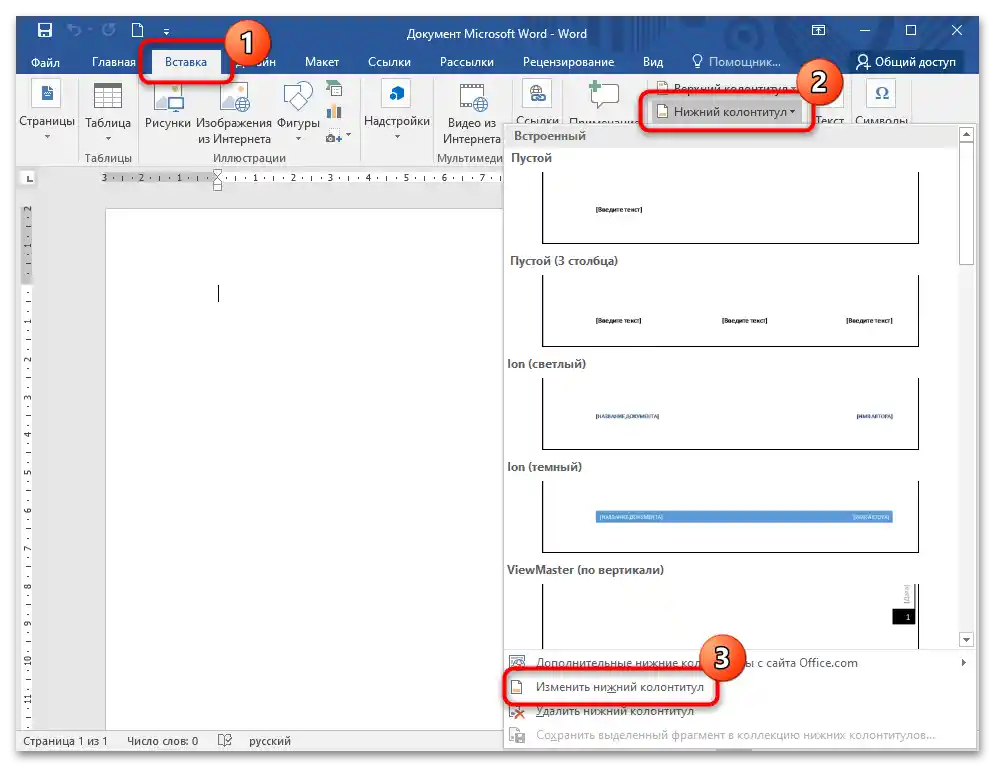
Task: Click the SmartArt icon beside Фигуры
Action: (x=334, y=88)
